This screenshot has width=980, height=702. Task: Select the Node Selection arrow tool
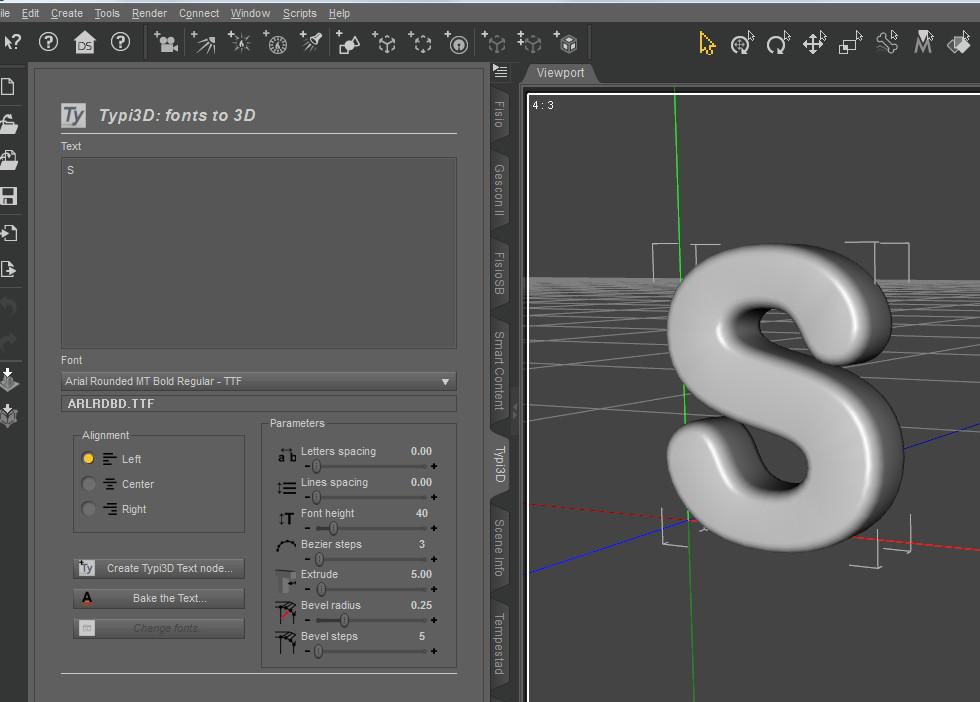click(707, 43)
